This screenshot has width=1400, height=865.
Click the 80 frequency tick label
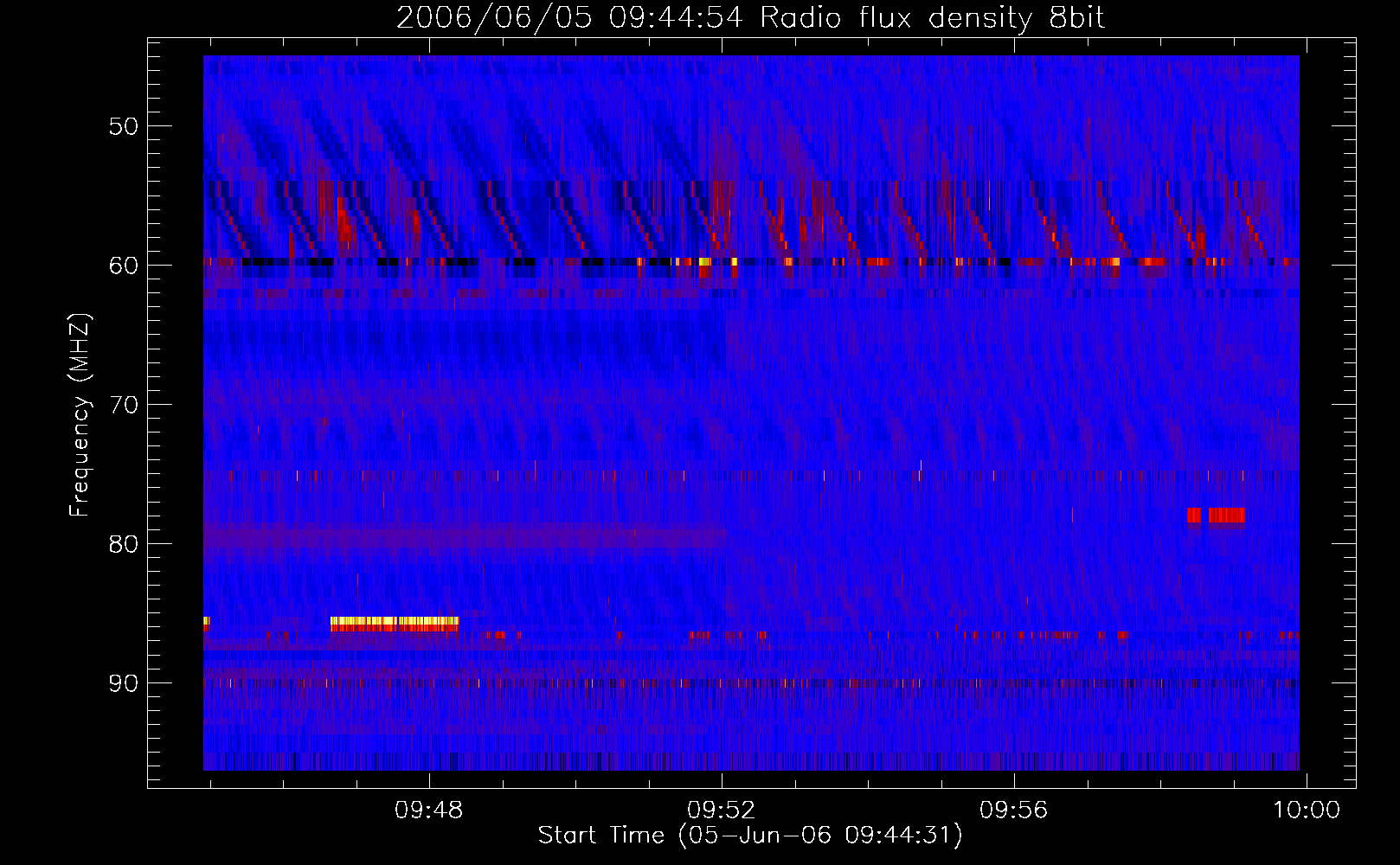pos(124,544)
